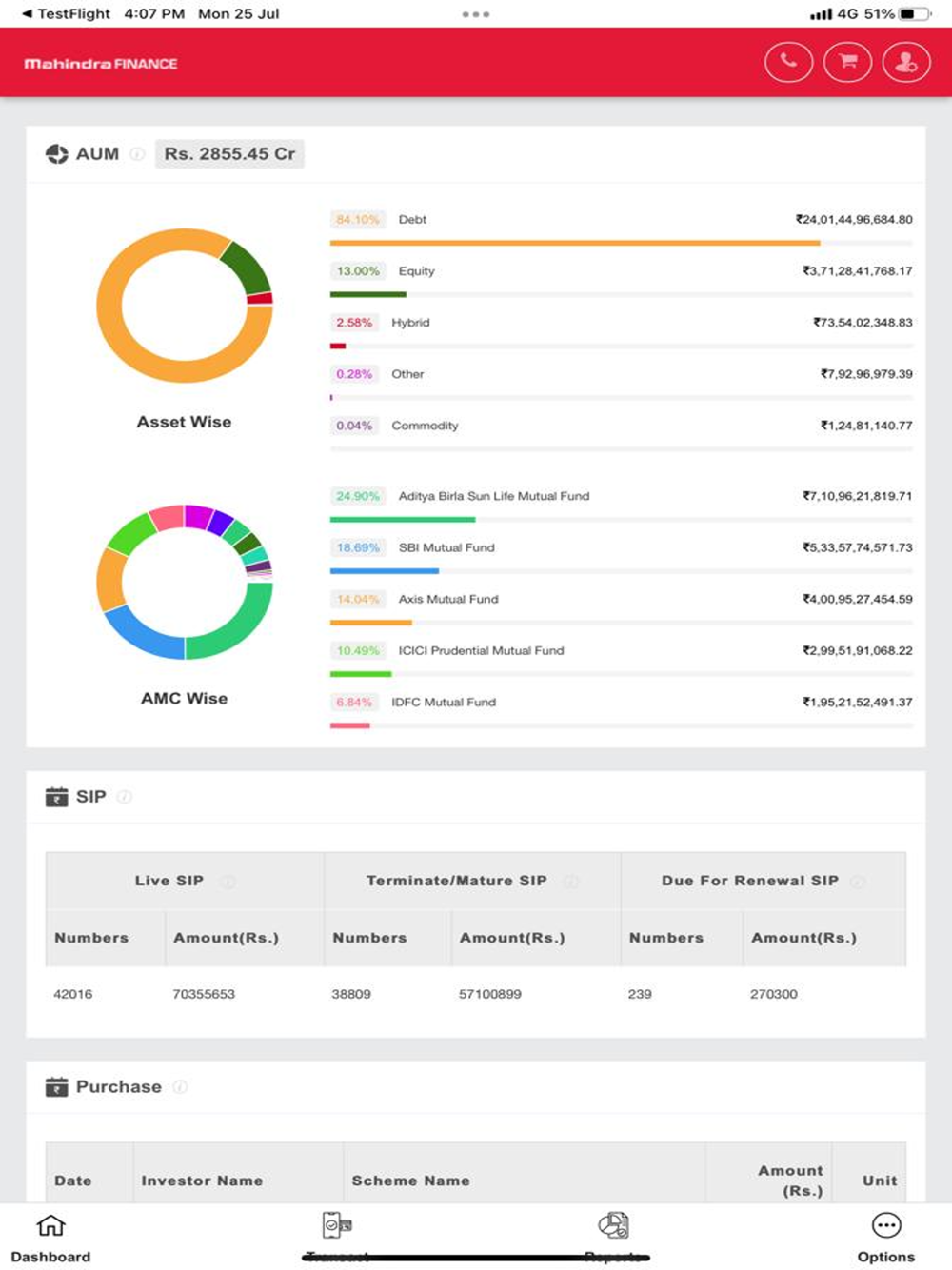Open the Reports tab

click(x=614, y=1238)
